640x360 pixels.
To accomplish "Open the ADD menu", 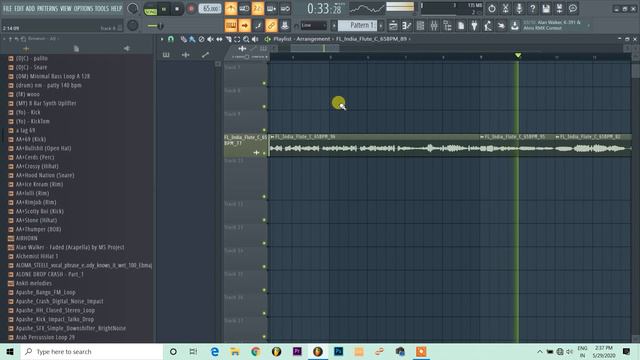I will pos(31,8).
